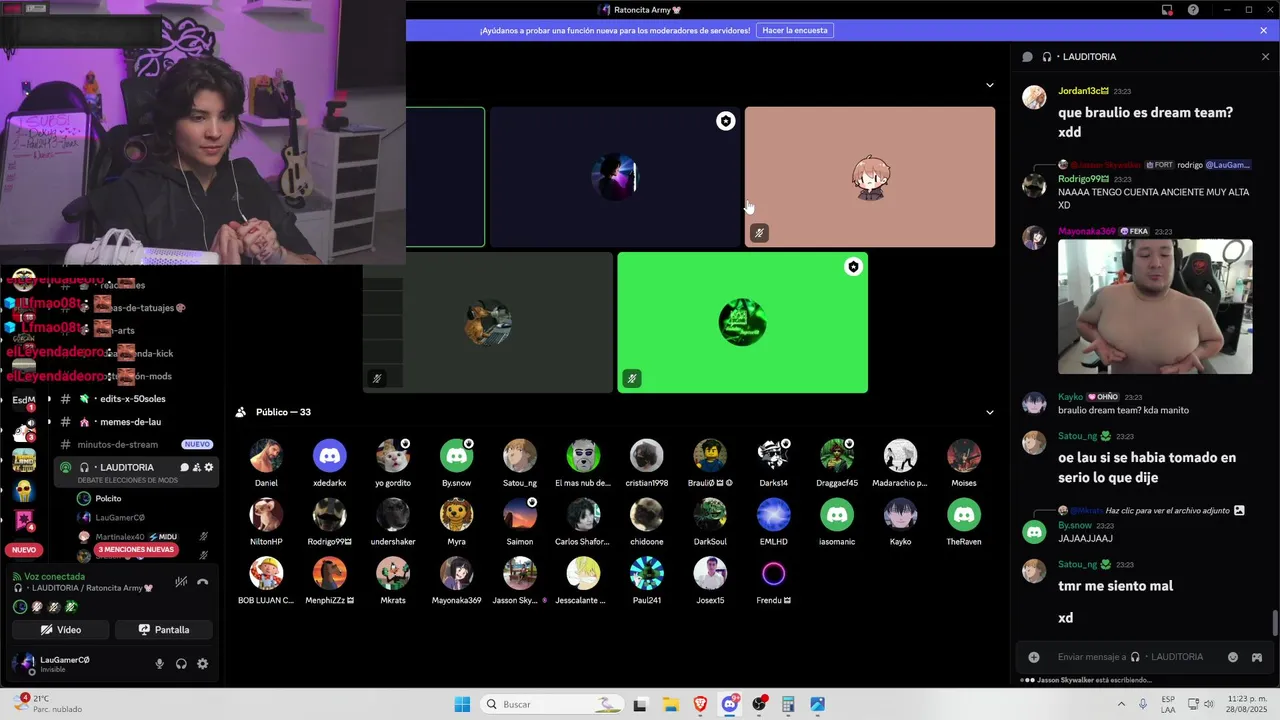
Task: Close the LAUDITORIA chat panel
Action: point(1265,57)
